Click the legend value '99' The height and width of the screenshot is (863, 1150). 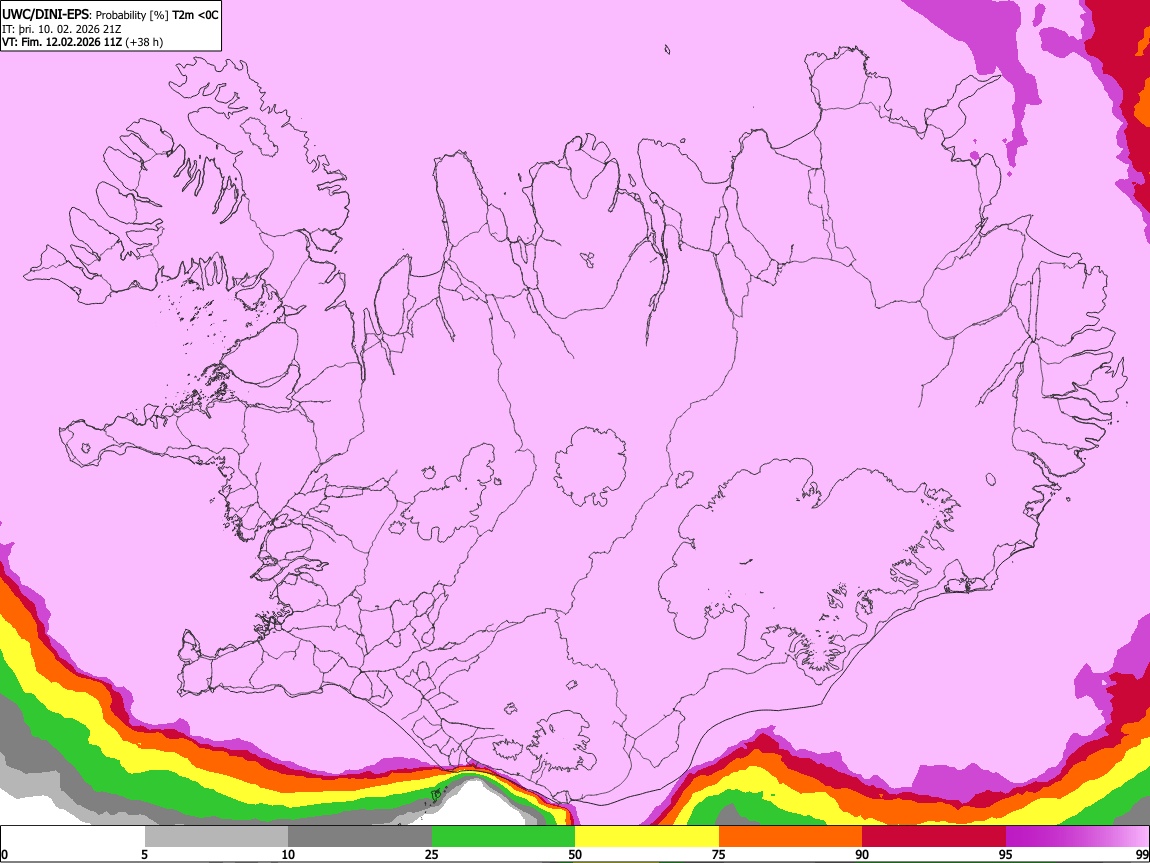tap(1141, 854)
